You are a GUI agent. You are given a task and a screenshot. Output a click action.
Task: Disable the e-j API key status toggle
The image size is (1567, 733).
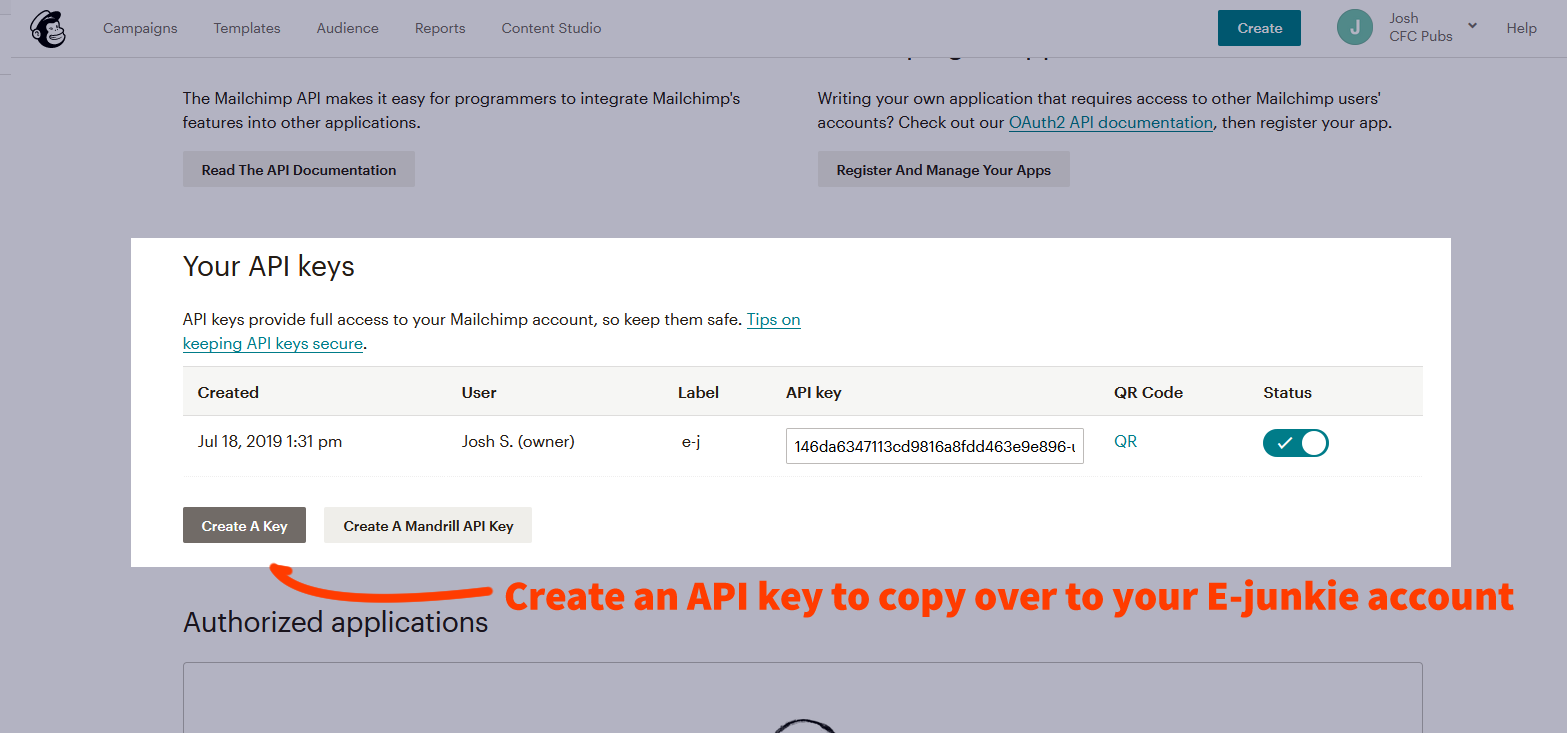pyautogui.click(x=1295, y=443)
